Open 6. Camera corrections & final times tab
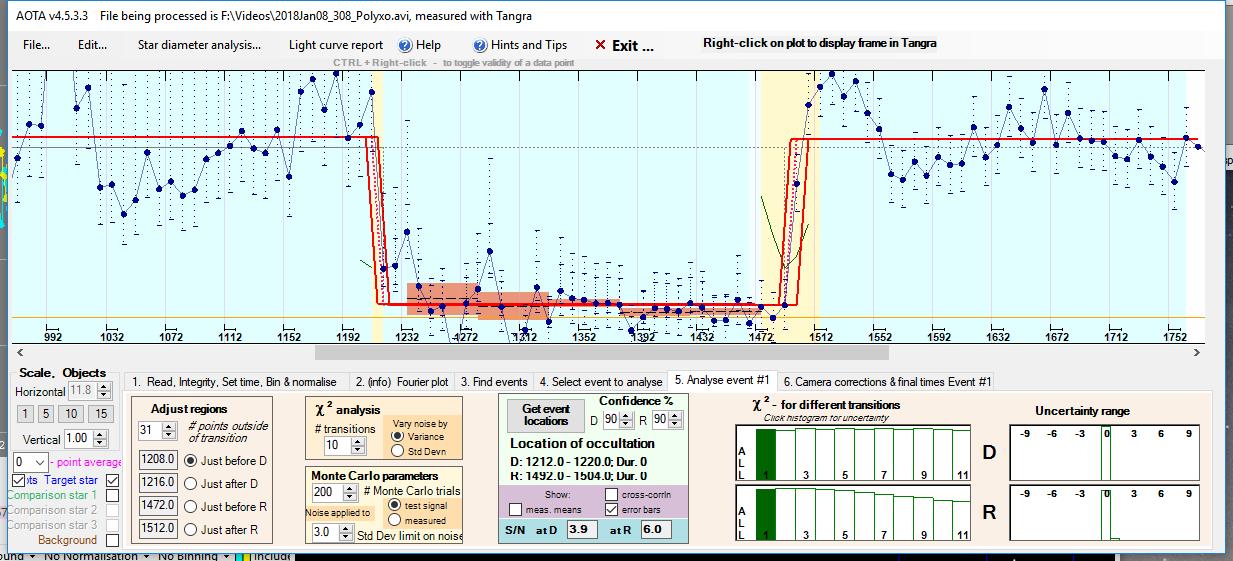The height and width of the screenshot is (561, 1233). click(887, 382)
